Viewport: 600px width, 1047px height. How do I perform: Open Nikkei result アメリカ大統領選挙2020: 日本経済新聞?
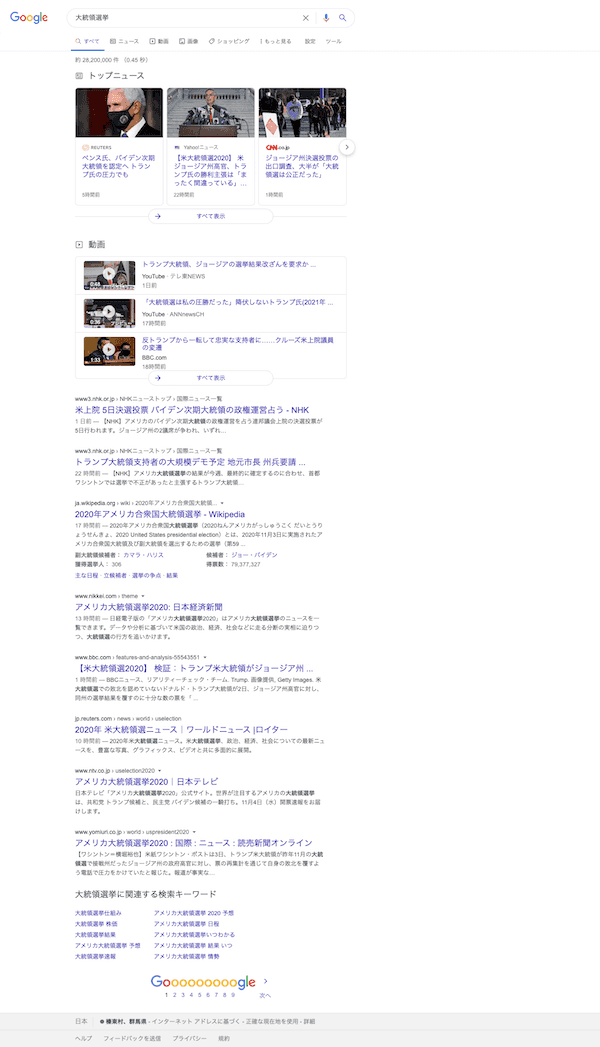point(148,608)
